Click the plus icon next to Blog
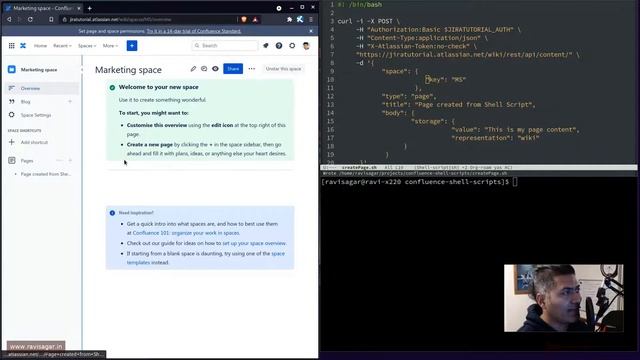640x360 pixels. [x=70, y=102]
